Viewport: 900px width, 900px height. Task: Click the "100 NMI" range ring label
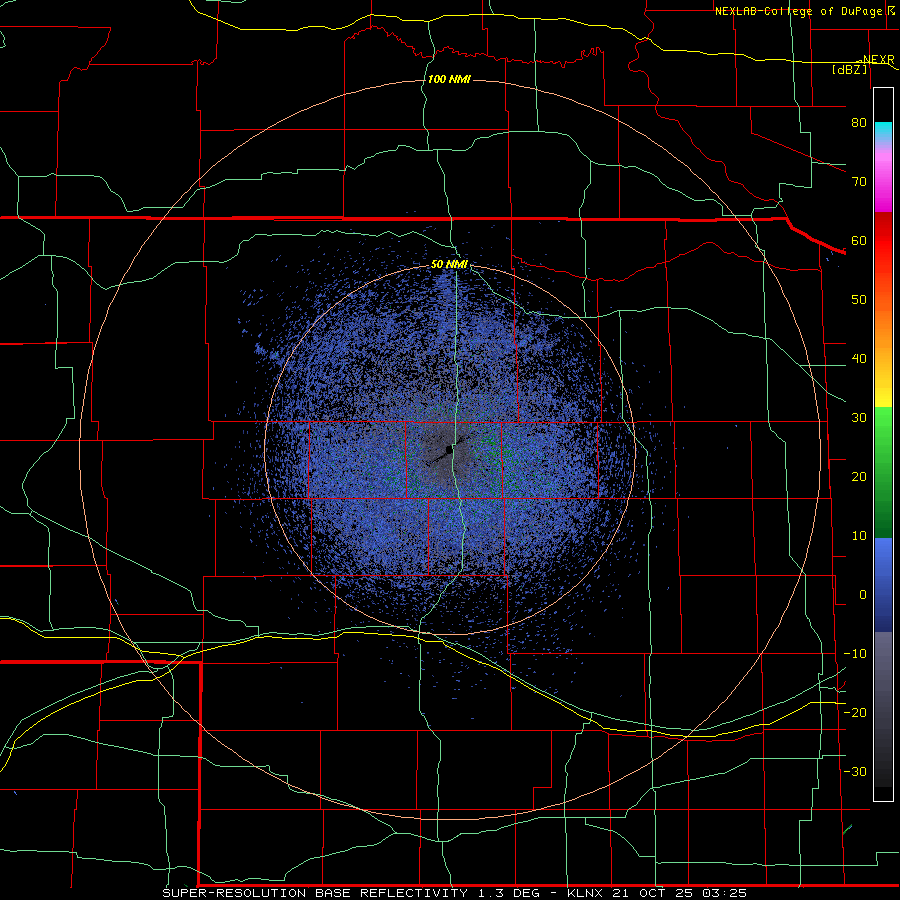449,79
